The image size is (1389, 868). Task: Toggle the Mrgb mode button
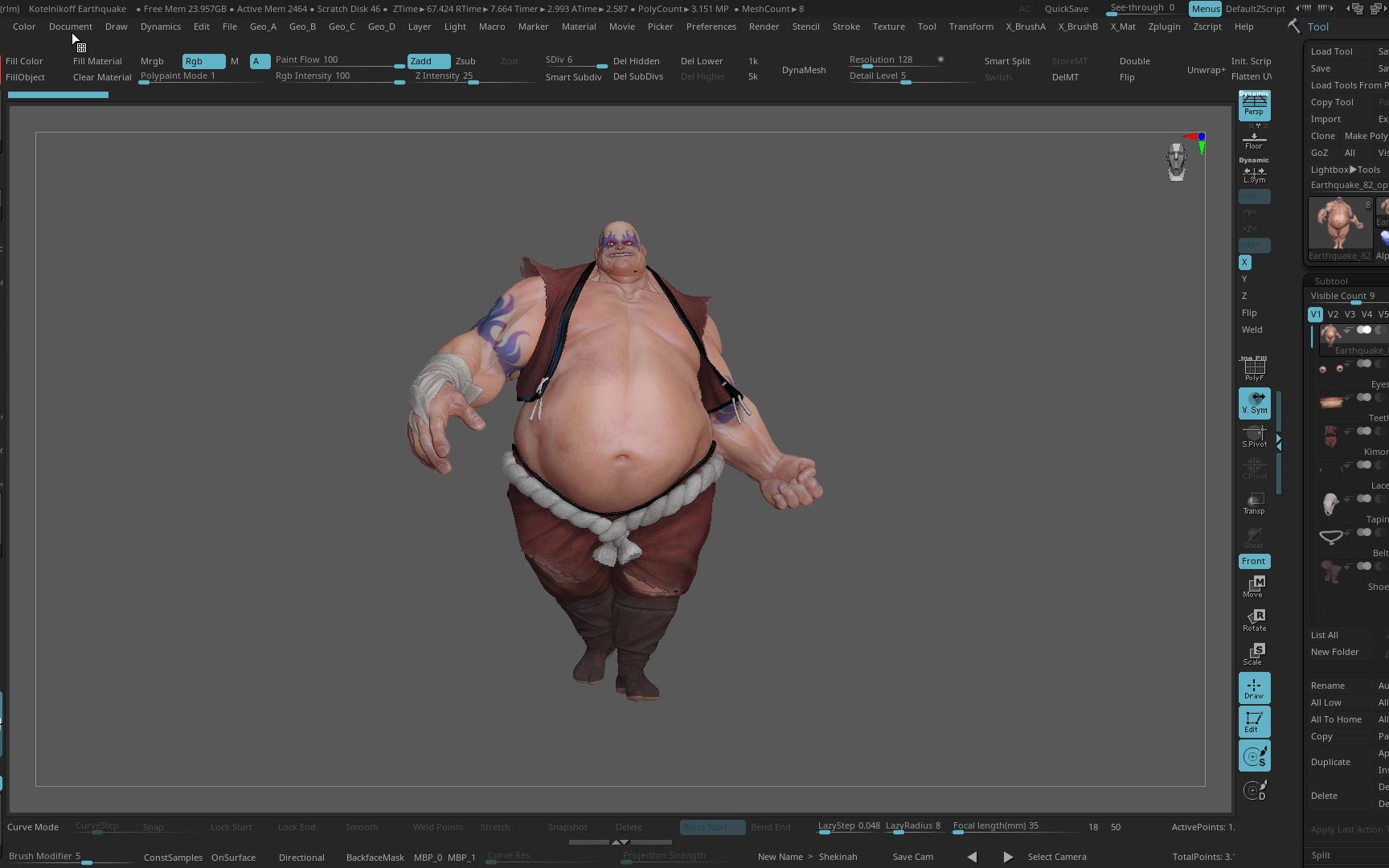pos(152,61)
